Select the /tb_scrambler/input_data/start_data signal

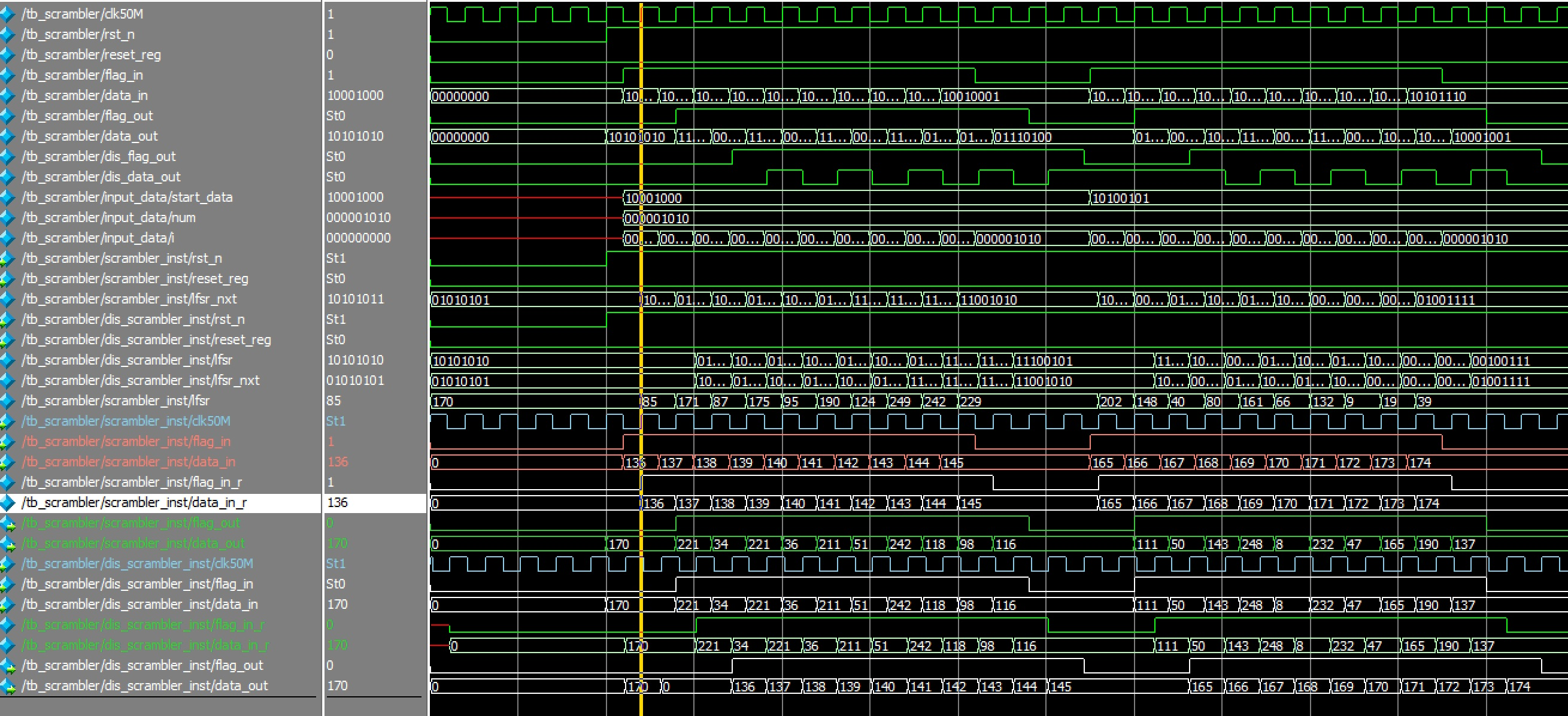126,198
